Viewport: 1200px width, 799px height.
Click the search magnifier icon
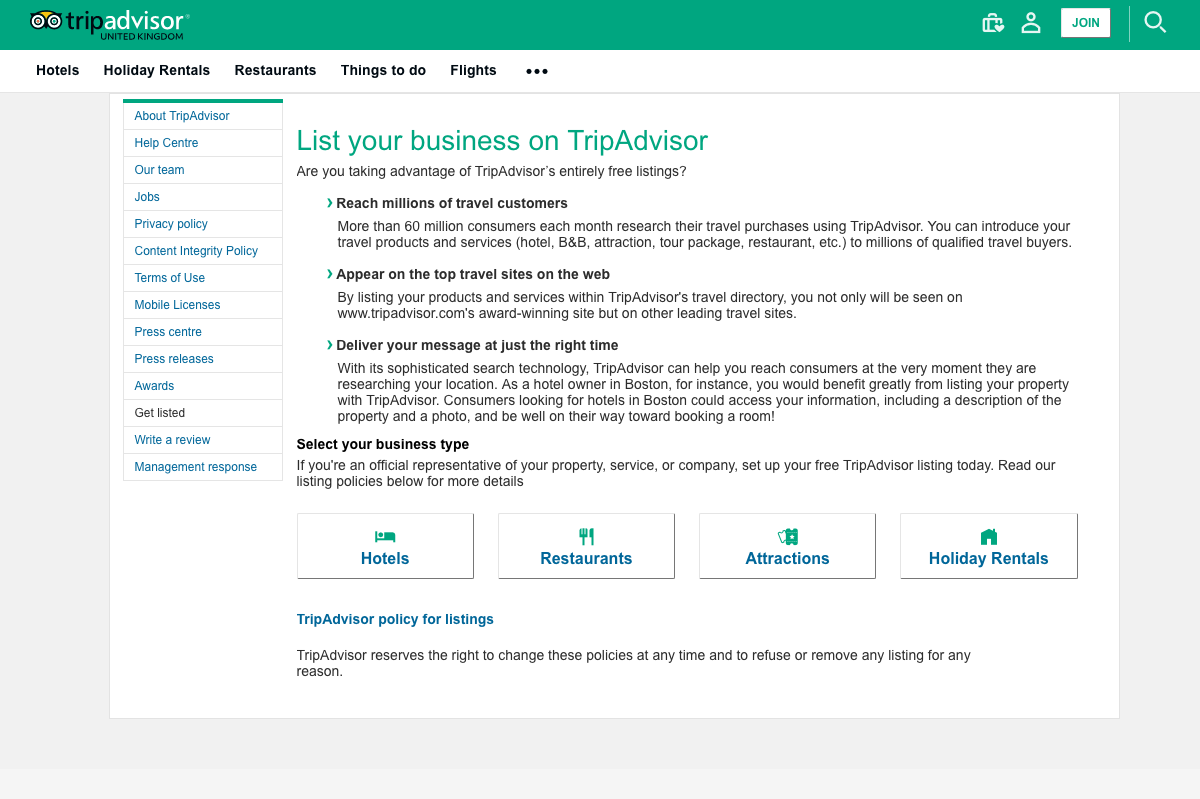point(1155,22)
